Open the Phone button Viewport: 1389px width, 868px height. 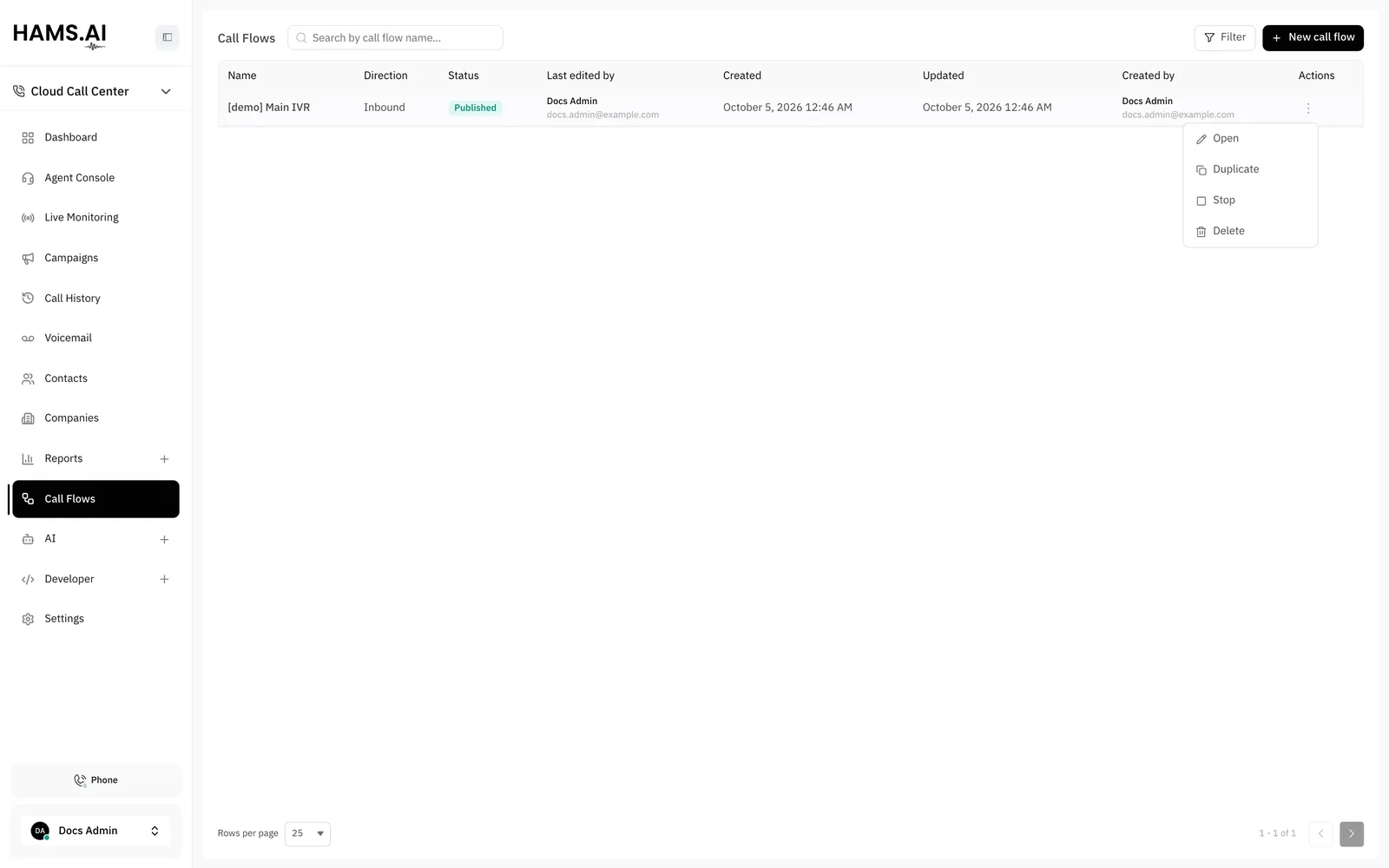point(95,780)
